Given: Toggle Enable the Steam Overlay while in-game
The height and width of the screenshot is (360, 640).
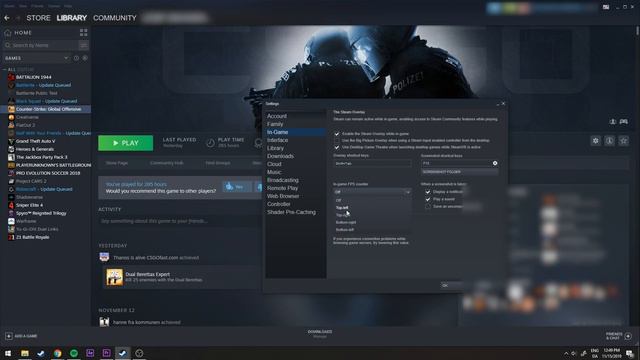Looking at the screenshot, I should (x=337, y=134).
